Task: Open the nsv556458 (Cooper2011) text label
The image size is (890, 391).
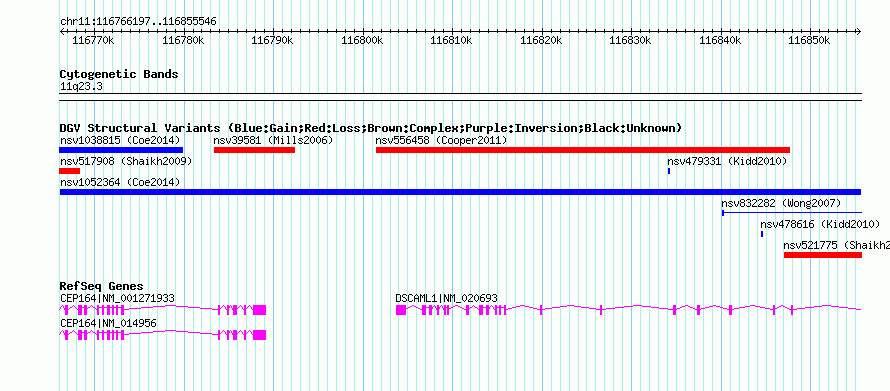Action: click(441, 140)
